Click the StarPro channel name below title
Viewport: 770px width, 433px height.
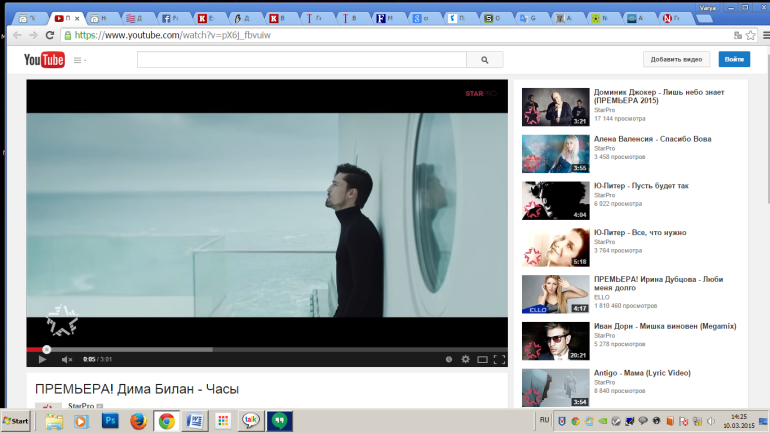pyautogui.click(x=81, y=406)
